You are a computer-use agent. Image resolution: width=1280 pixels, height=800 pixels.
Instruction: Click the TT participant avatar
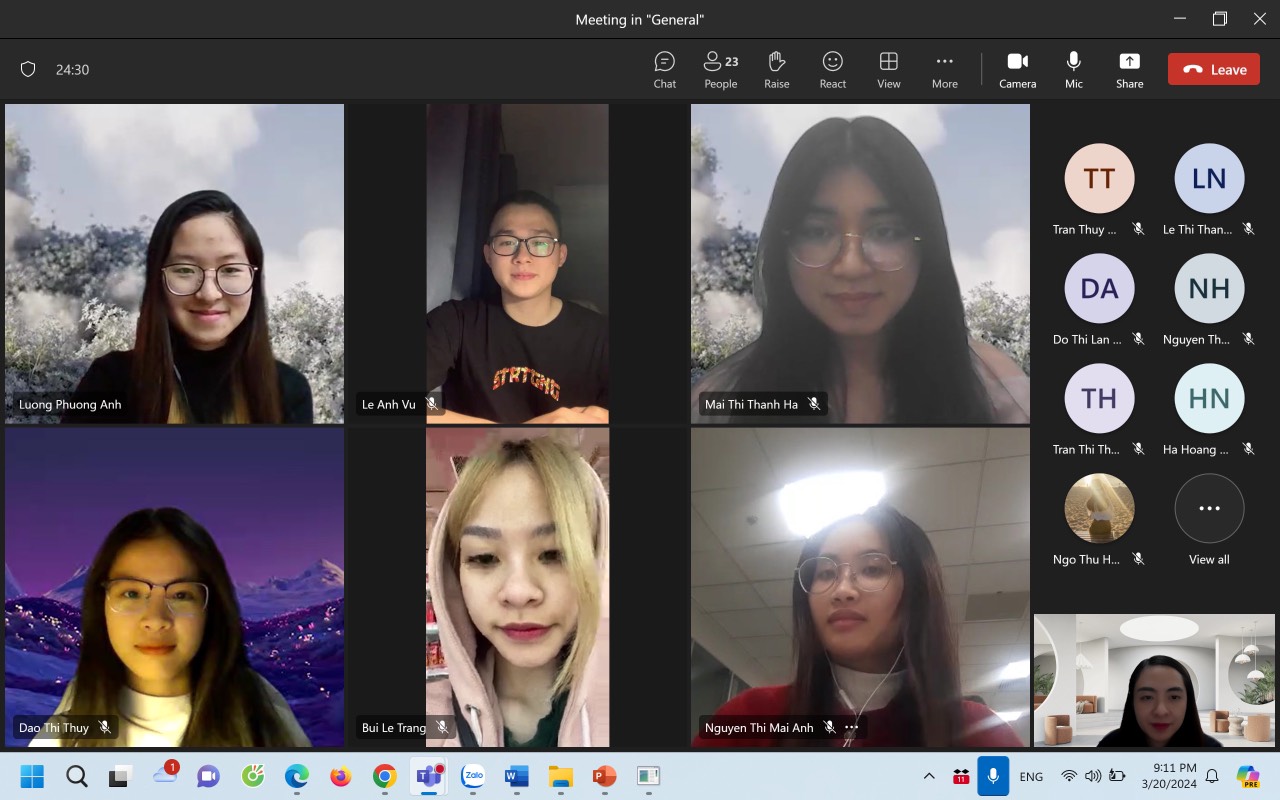coord(1099,179)
